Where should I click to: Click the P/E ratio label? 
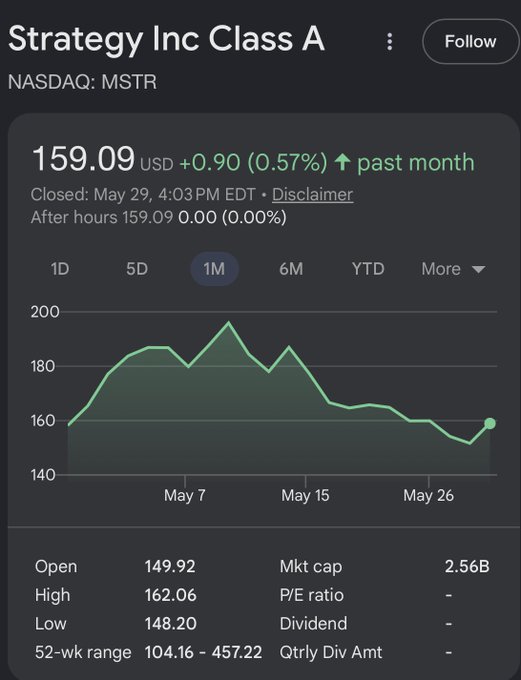point(311,595)
